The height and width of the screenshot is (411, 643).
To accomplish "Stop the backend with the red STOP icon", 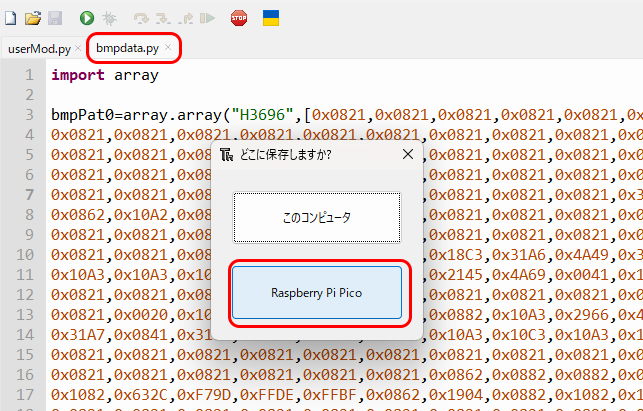I will (x=239, y=18).
